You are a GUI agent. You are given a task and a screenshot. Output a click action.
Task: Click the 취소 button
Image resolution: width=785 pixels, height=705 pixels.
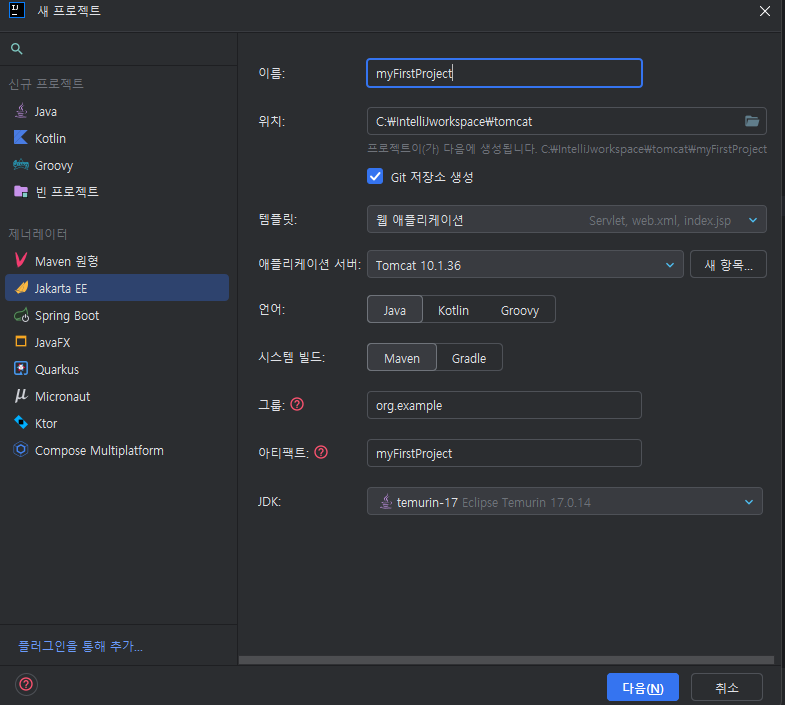point(726,687)
